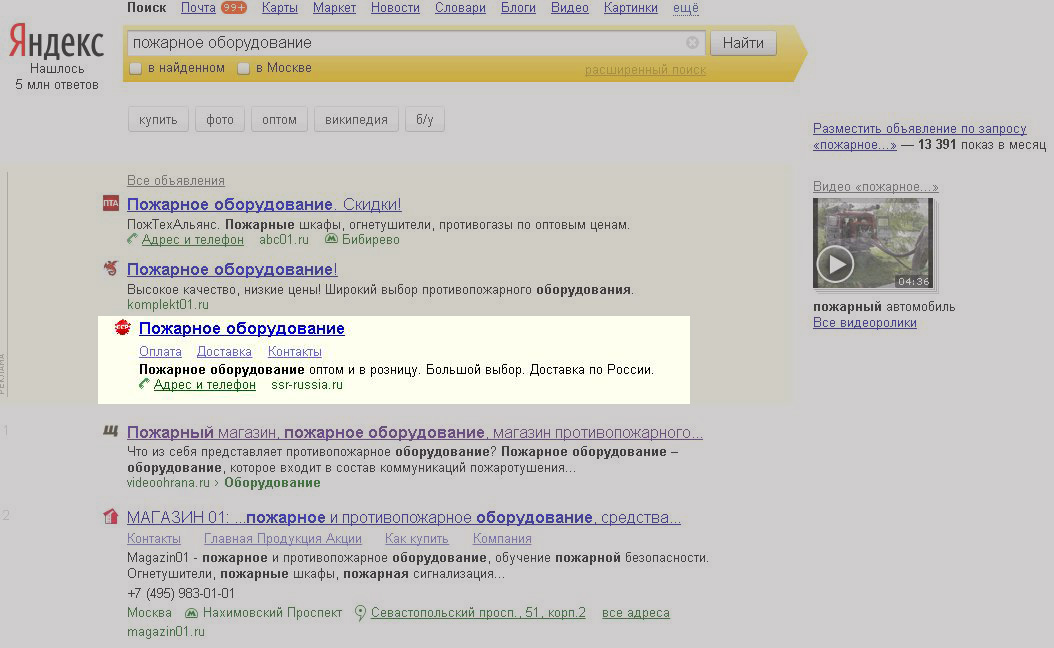
Task: Click the Найти search button
Action: point(743,43)
